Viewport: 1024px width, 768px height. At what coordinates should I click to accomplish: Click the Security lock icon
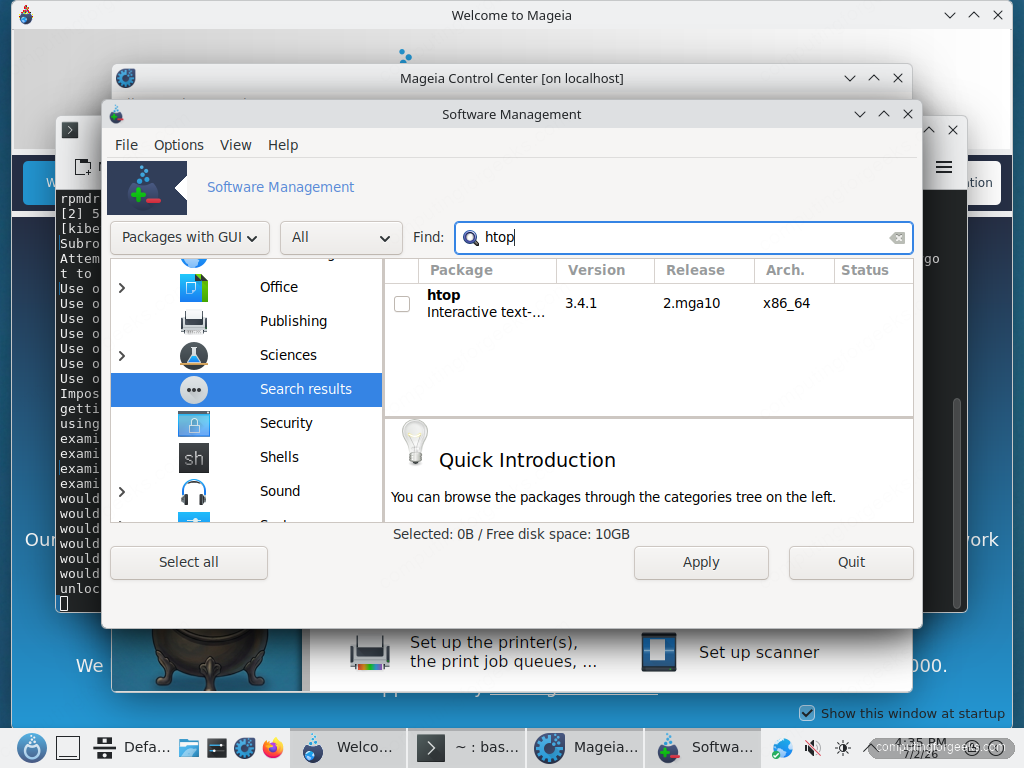tap(194, 424)
